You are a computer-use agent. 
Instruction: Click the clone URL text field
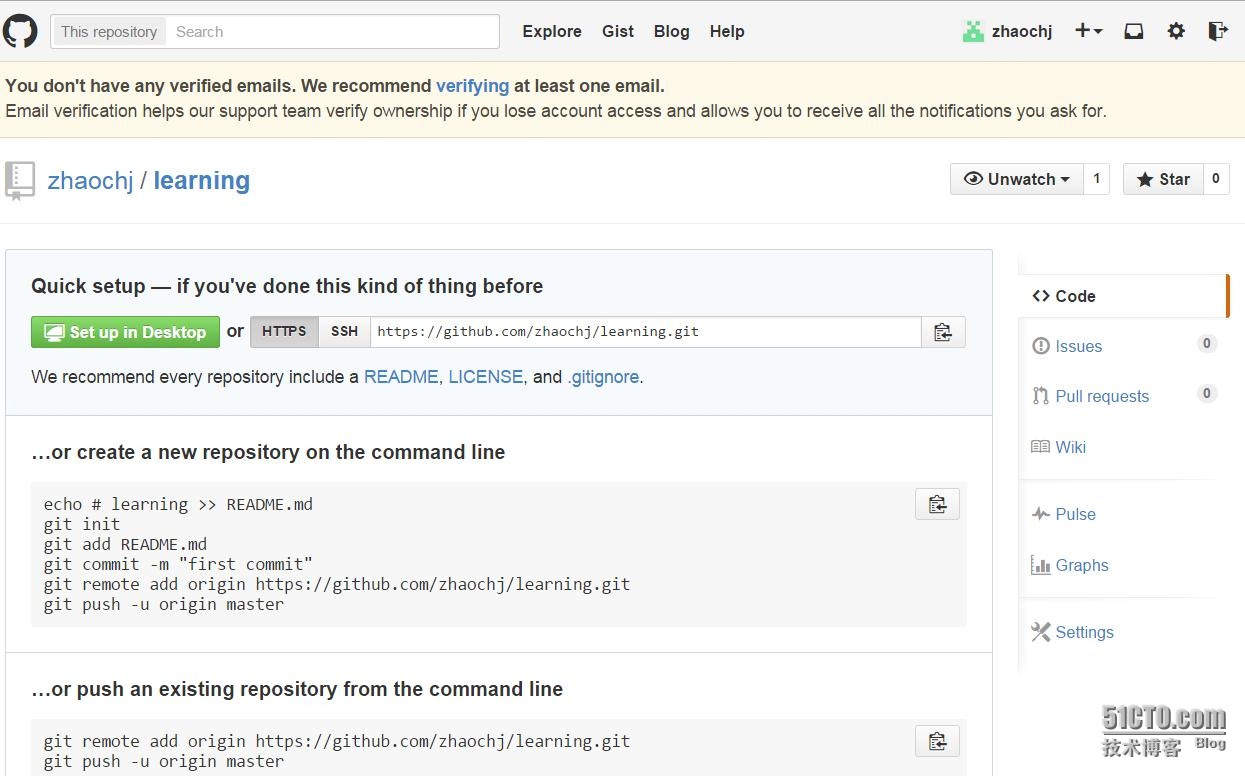[x=645, y=332]
